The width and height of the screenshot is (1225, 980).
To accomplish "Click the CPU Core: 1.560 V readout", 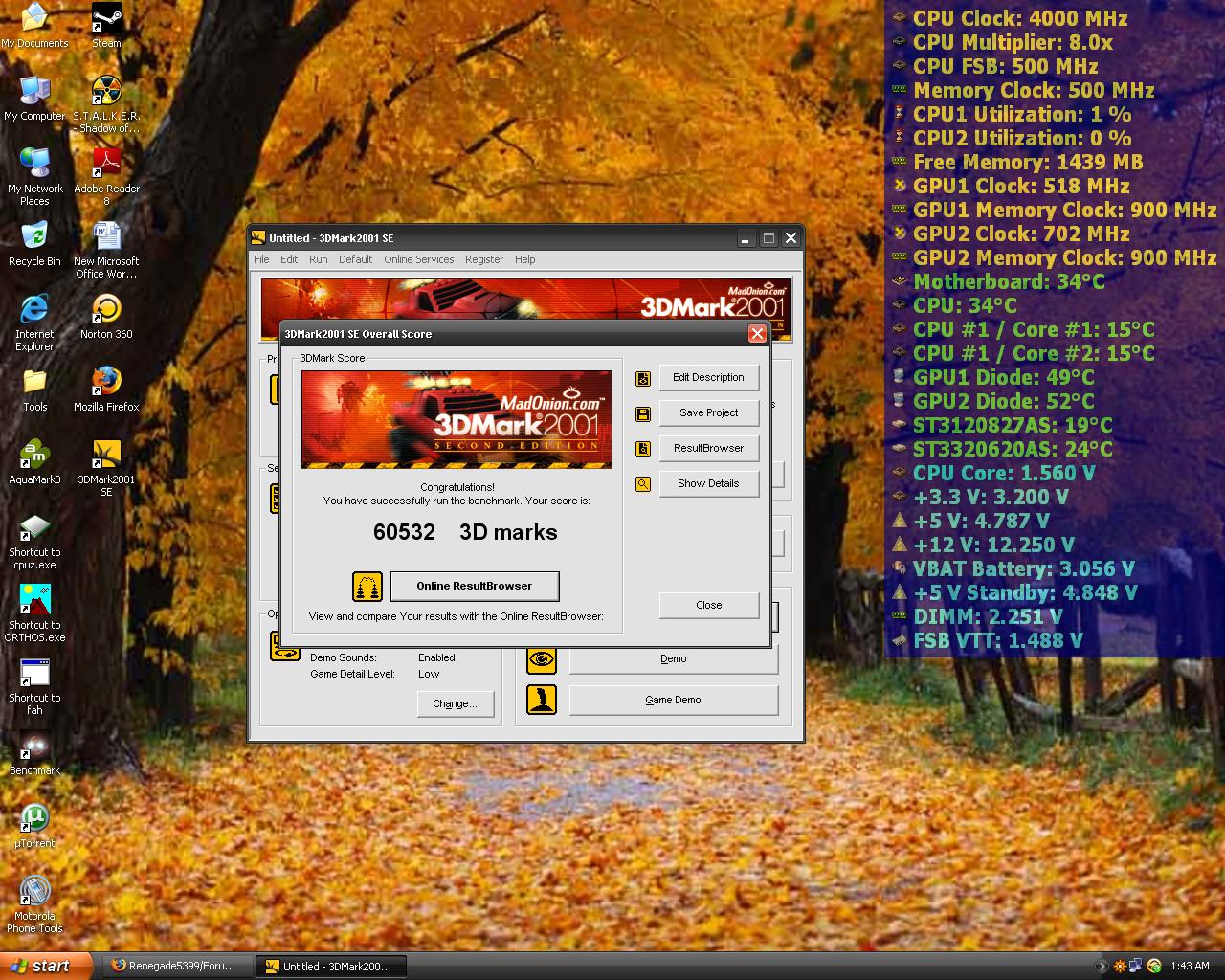I will coord(1004,473).
